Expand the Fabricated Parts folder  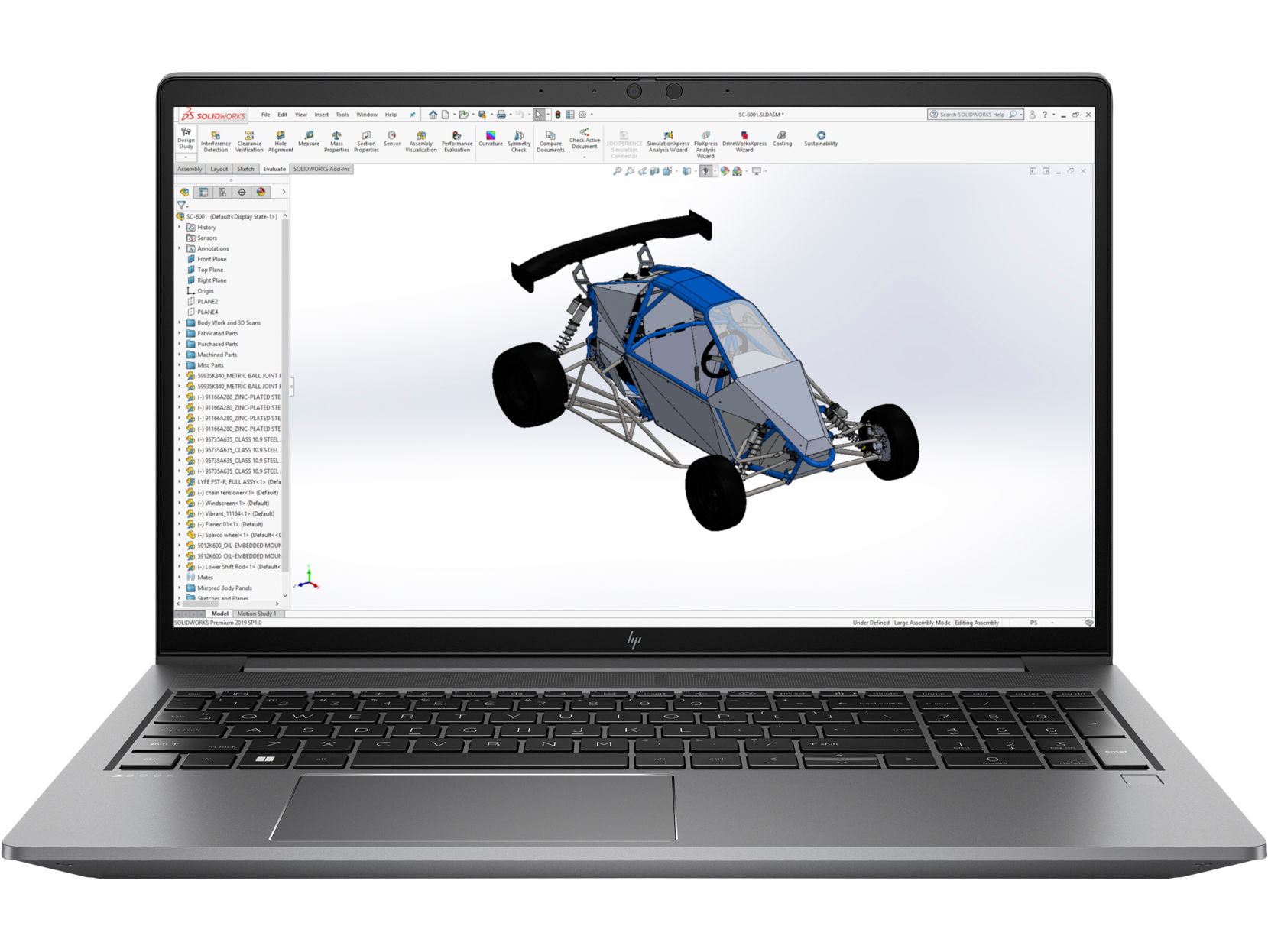180,333
